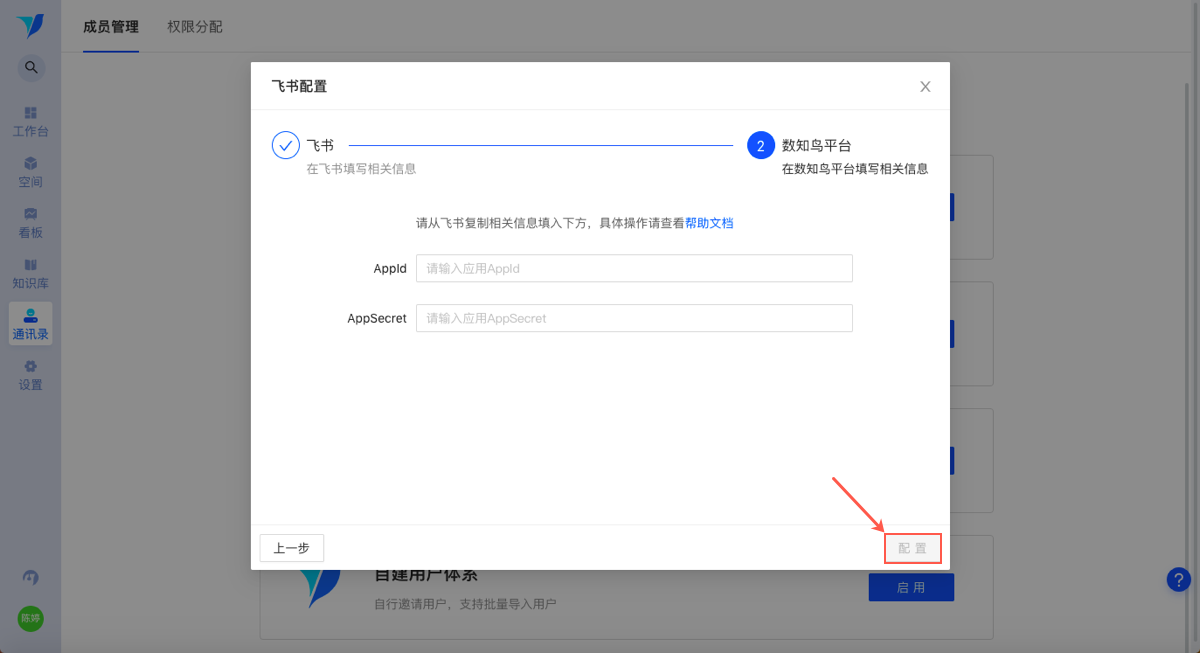The width and height of the screenshot is (1200, 653).
Task: Open the 工作台 workbench sidebar item
Action: pyautogui.click(x=30, y=122)
